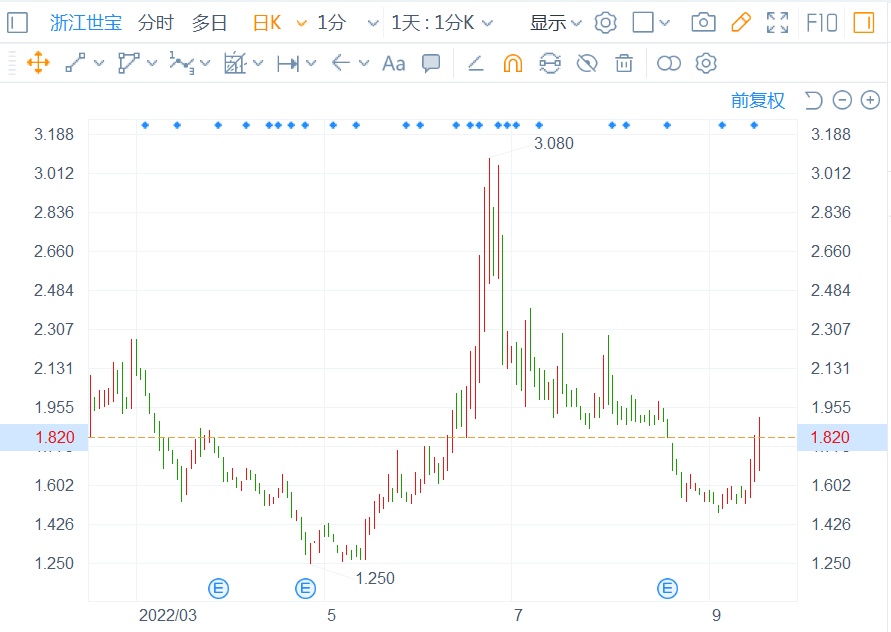Viewport: 891px width, 632px height.
Task: Select the arrow annotation tool
Action: click(x=340, y=63)
